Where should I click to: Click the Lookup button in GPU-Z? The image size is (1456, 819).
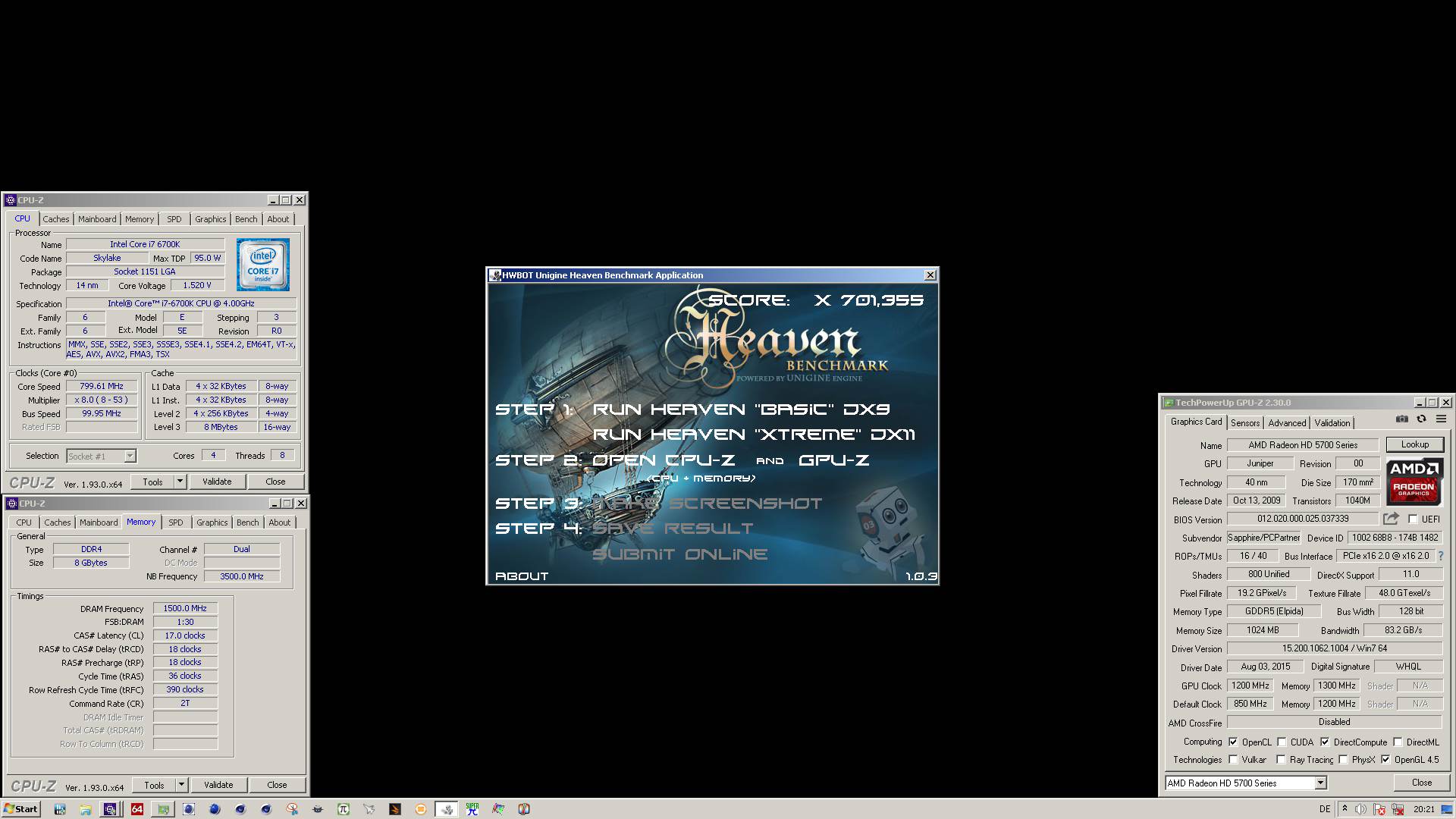click(x=1415, y=444)
